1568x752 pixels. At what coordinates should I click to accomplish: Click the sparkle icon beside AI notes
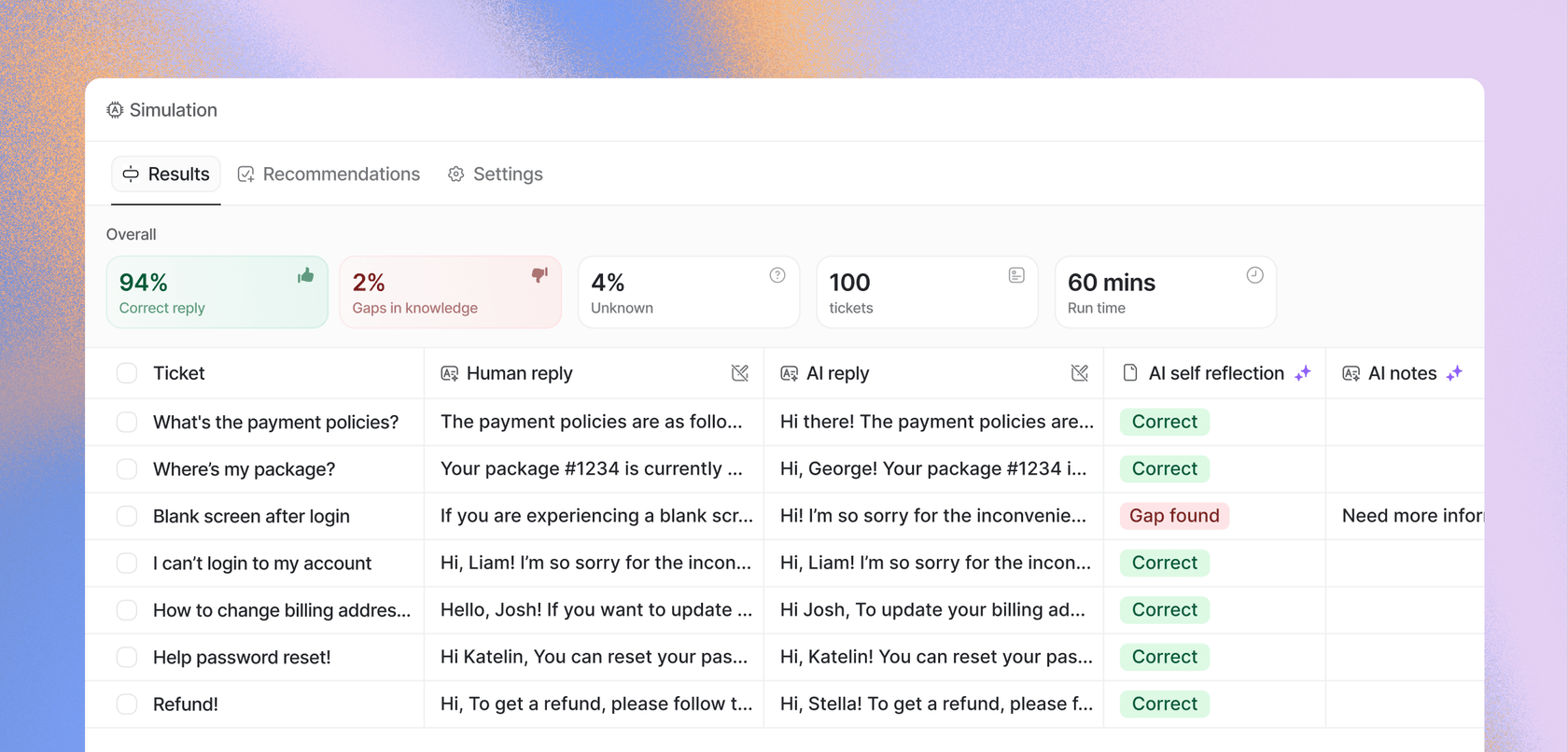(1454, 373)
